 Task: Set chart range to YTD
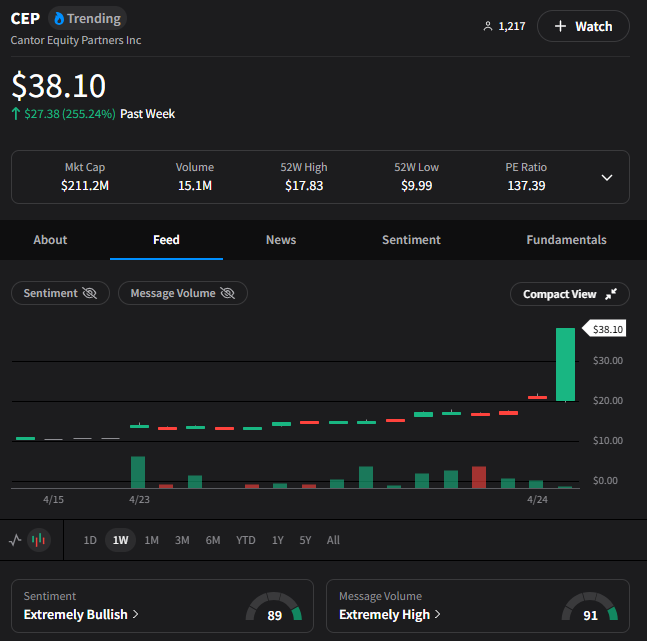pyautogui.click(x=246, y=540)
